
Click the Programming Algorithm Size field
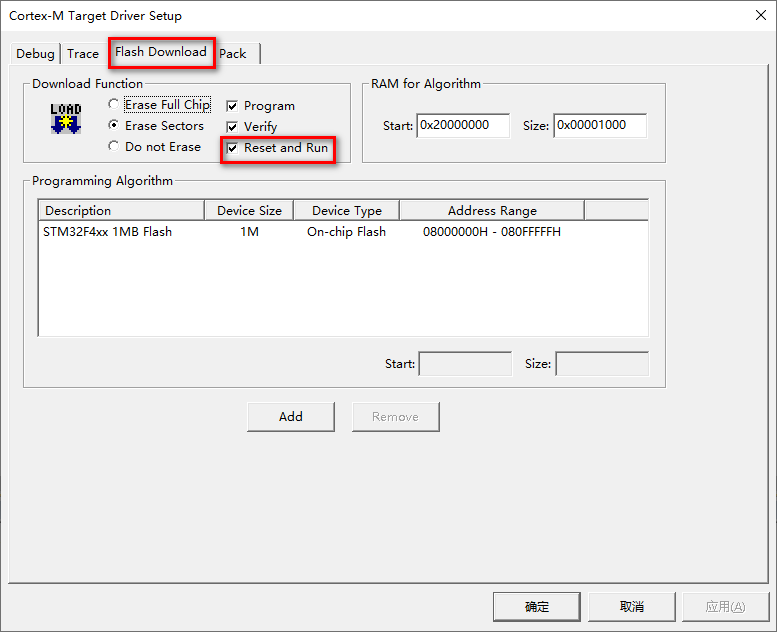(602, 364)
